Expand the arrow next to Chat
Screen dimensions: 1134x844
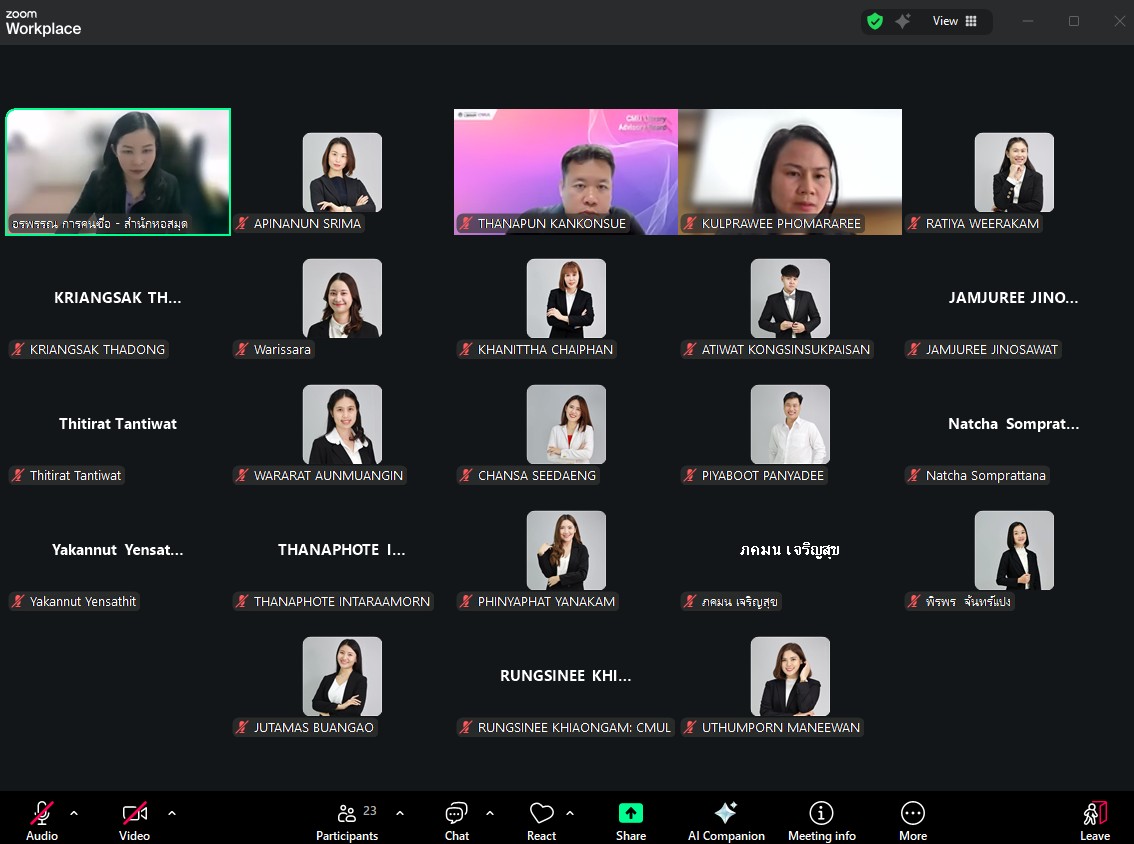pyautogui.click(x=490, y=813)
